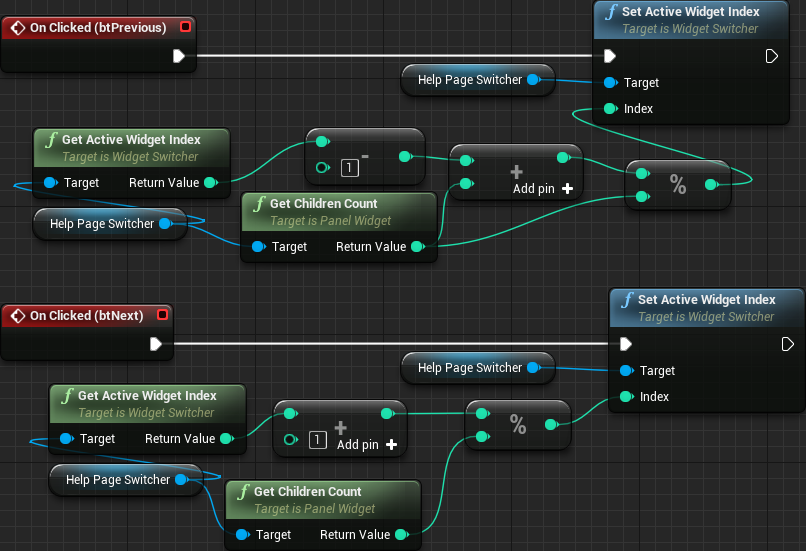Click output pin of the subtract node
The image size is (806, 551).
[405, 157]
